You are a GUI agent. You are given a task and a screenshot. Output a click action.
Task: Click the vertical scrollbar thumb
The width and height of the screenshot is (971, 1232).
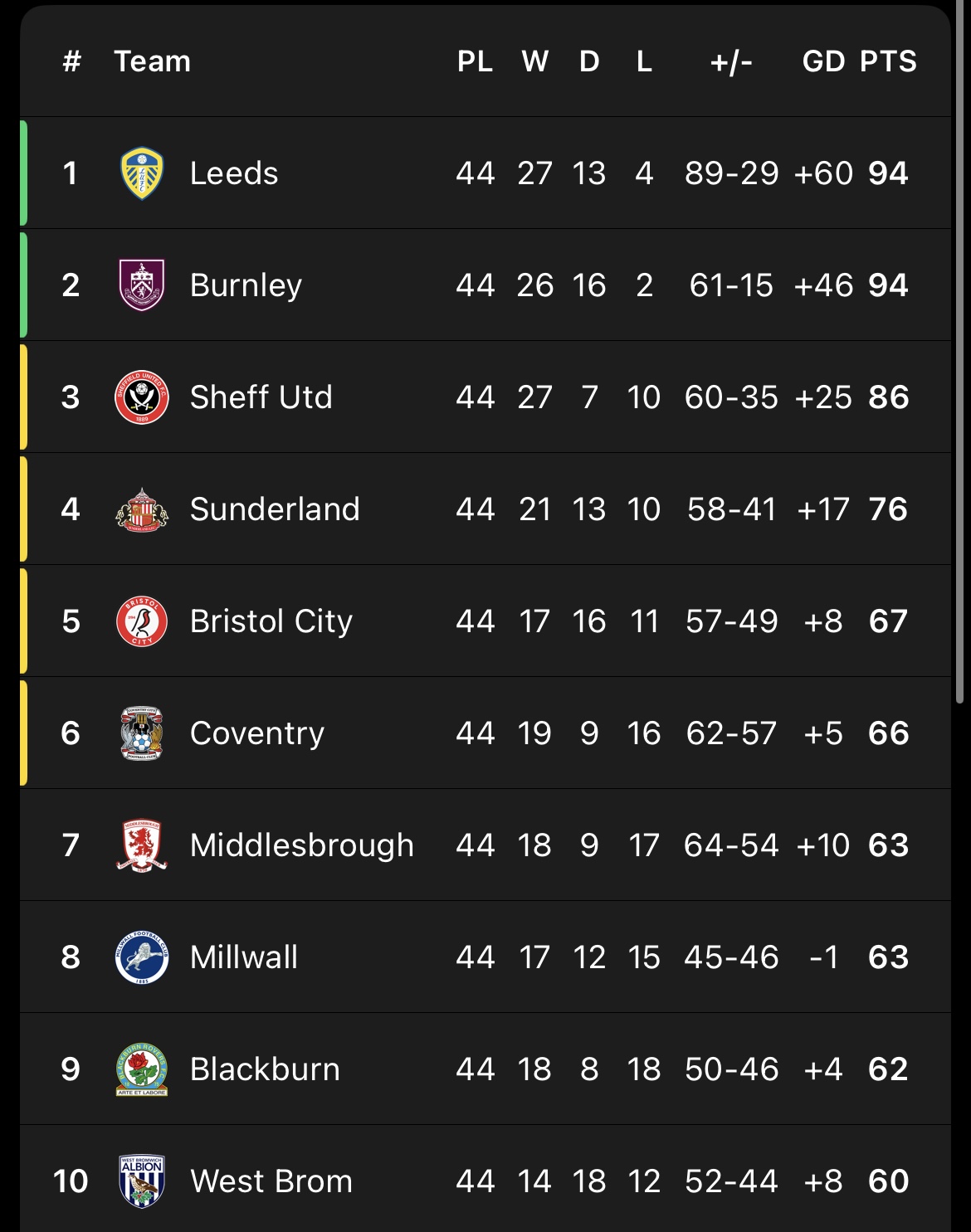point(960,357)
